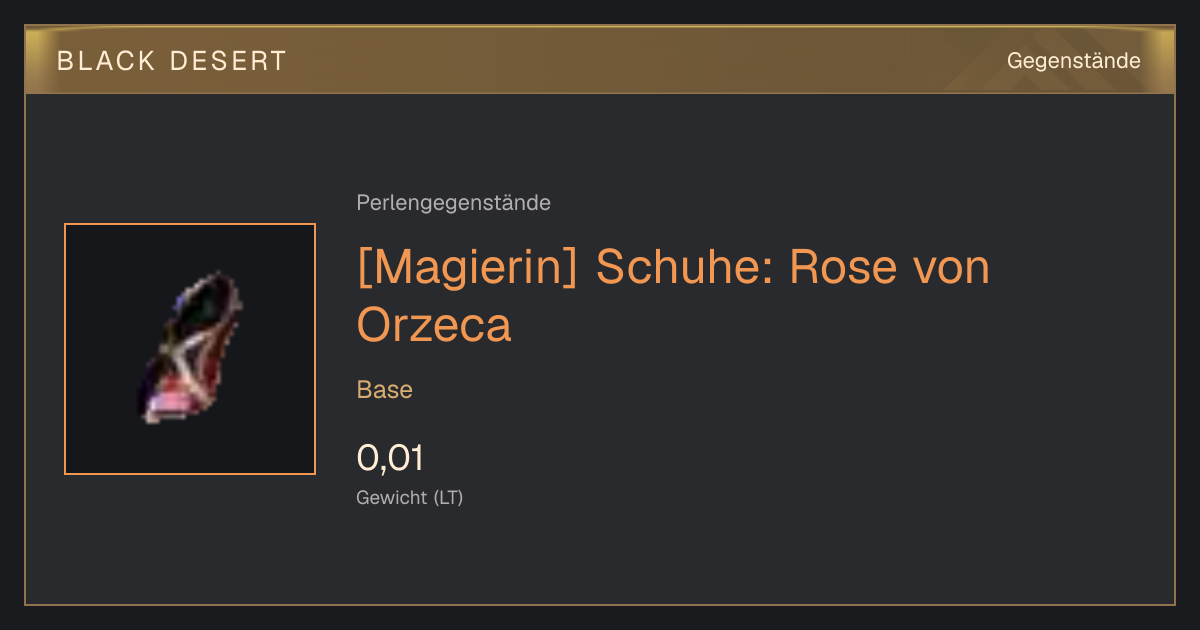Click the [Magierin] class tag in title
The height and width of the screenshot is (630, 1200).
tap(467, 268)
